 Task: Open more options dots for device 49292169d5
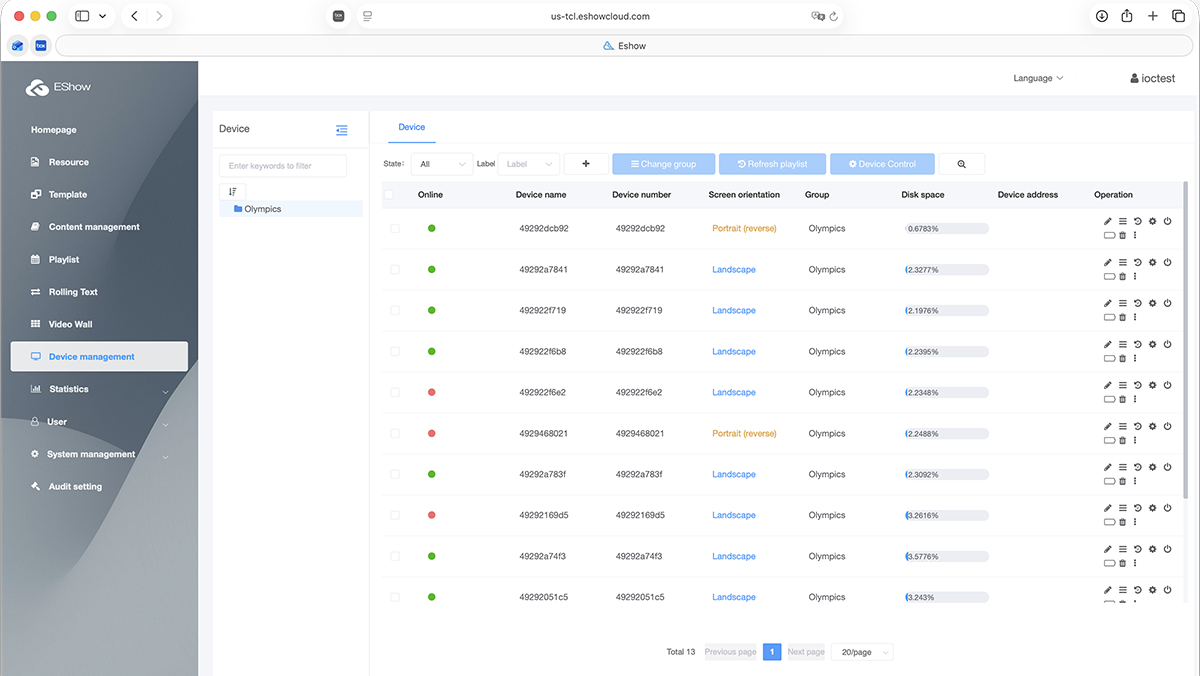[x=1135, y=522]
